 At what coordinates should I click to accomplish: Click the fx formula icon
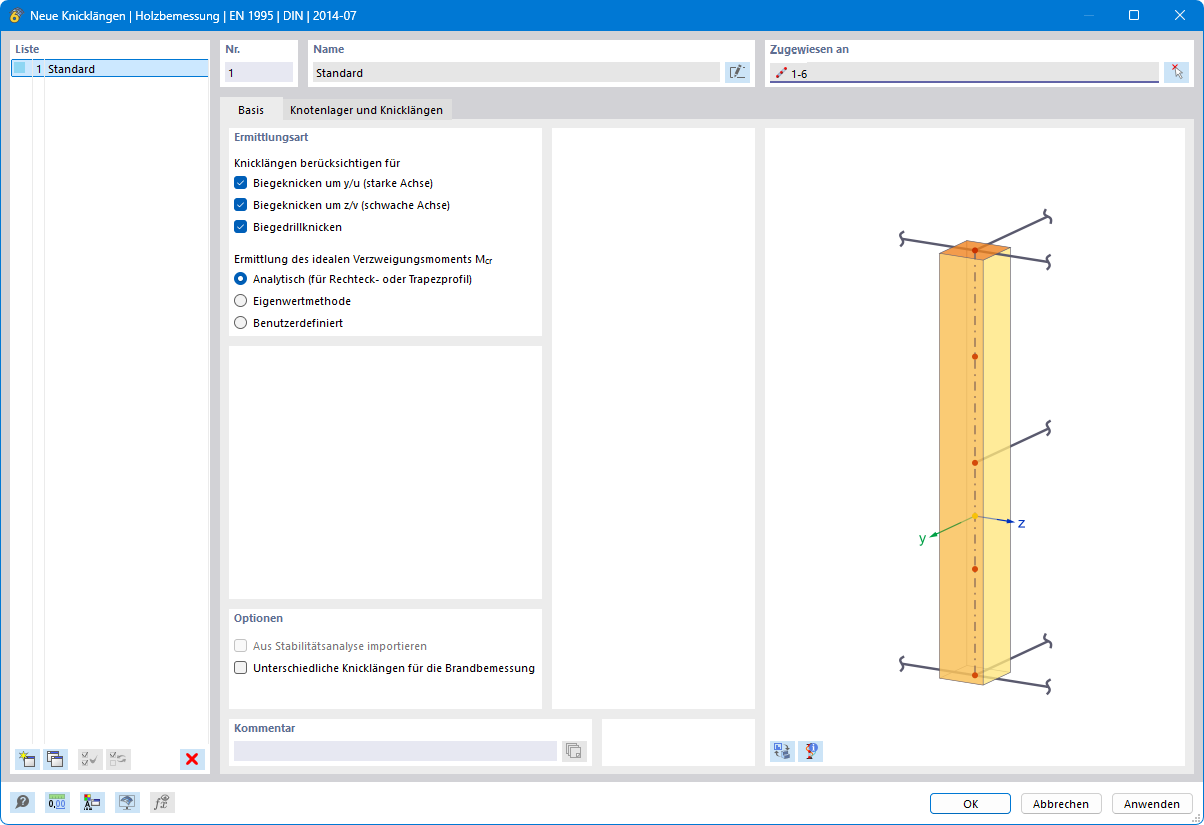pyautogui.click(x=162, y=802)
